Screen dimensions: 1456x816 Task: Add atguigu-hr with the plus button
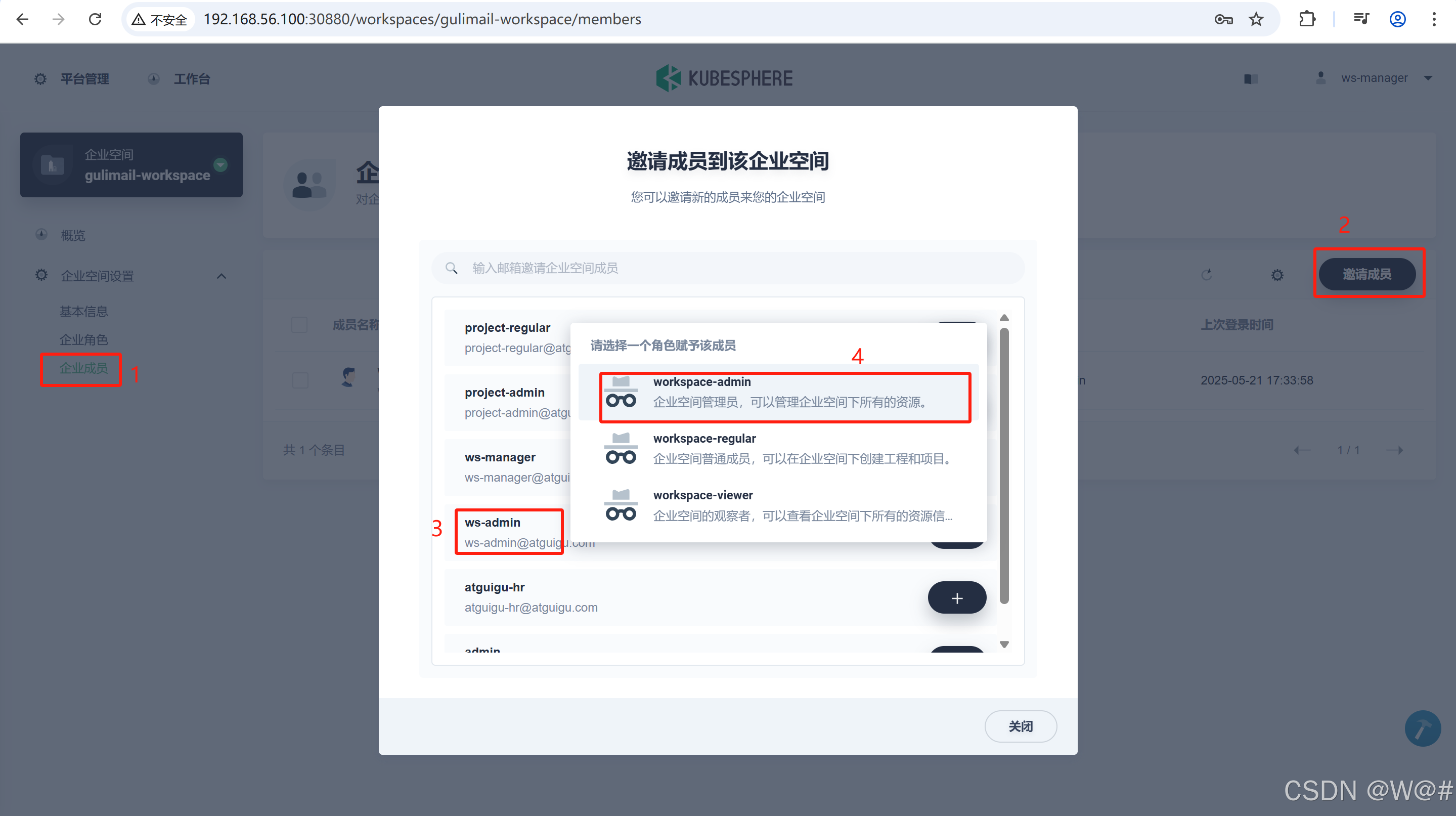pyautogui.click(x=956, y=598)
